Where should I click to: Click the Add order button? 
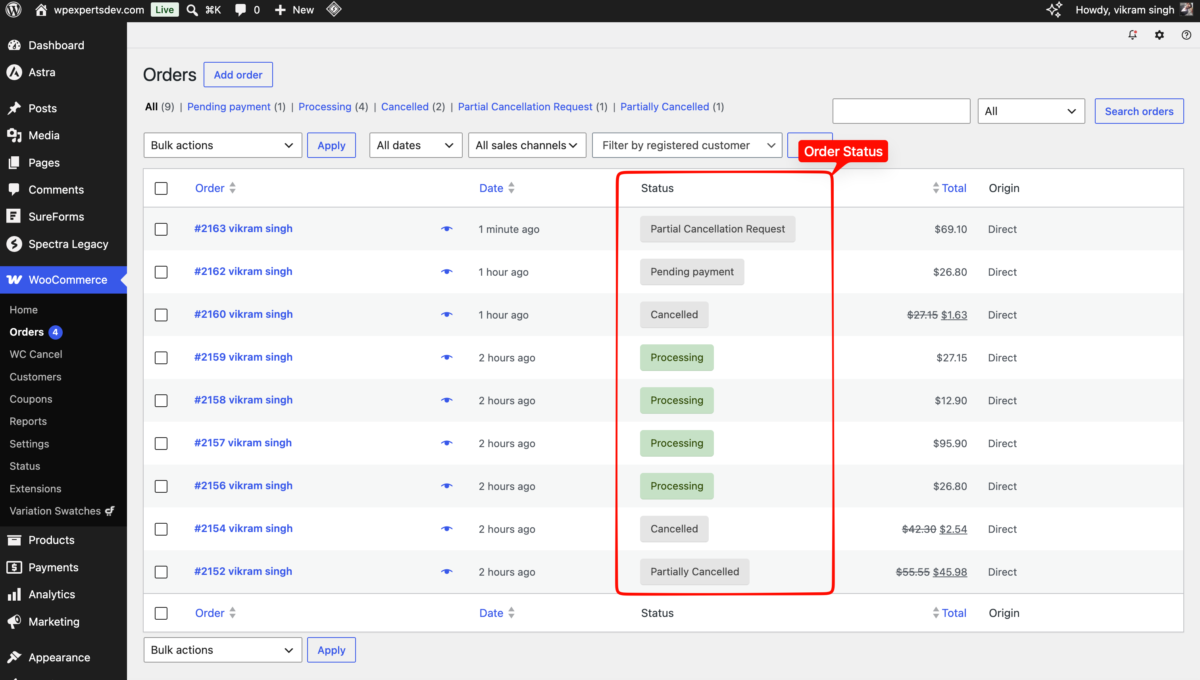point(238,75)
